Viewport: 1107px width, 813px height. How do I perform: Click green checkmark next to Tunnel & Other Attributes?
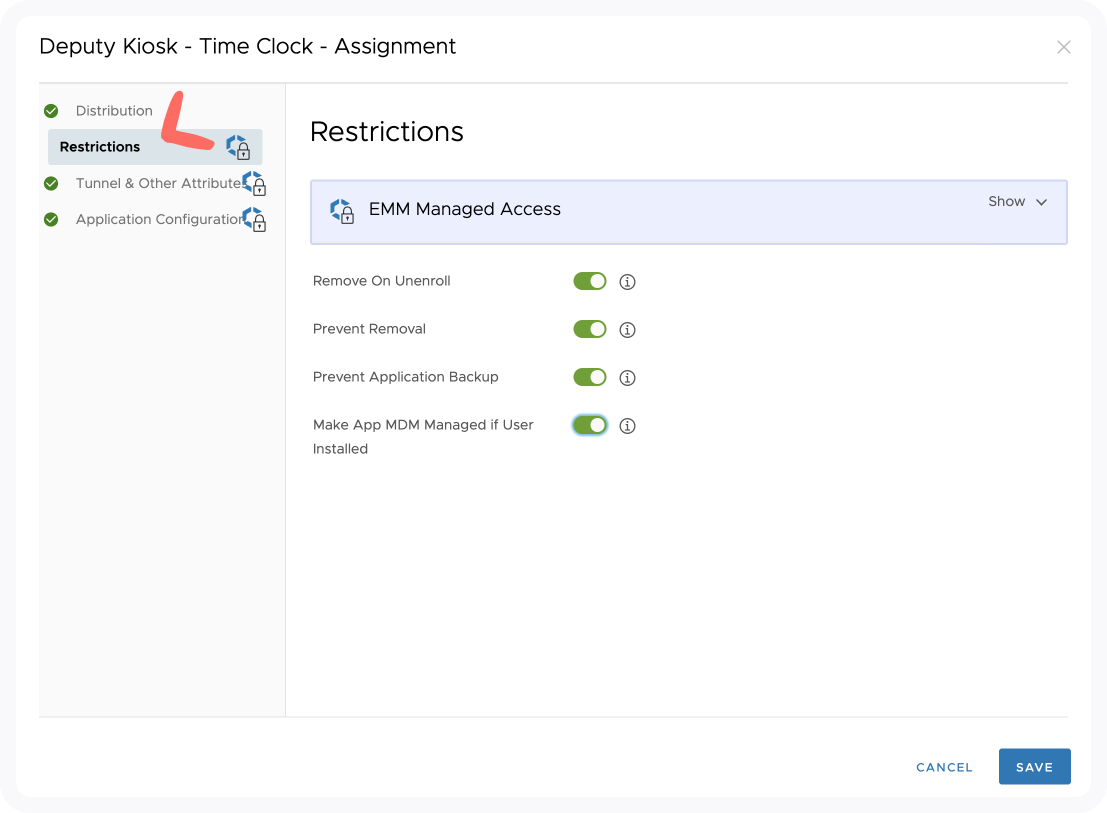[51, 183]
